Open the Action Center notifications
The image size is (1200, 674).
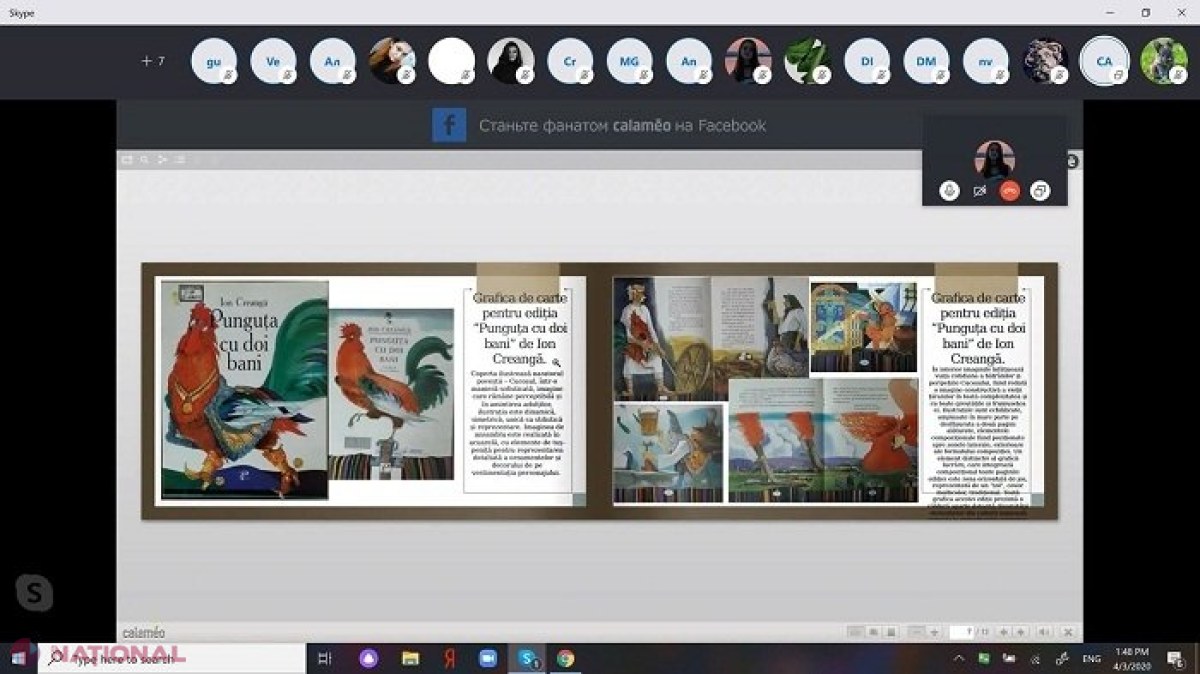tap(1177, 658)
